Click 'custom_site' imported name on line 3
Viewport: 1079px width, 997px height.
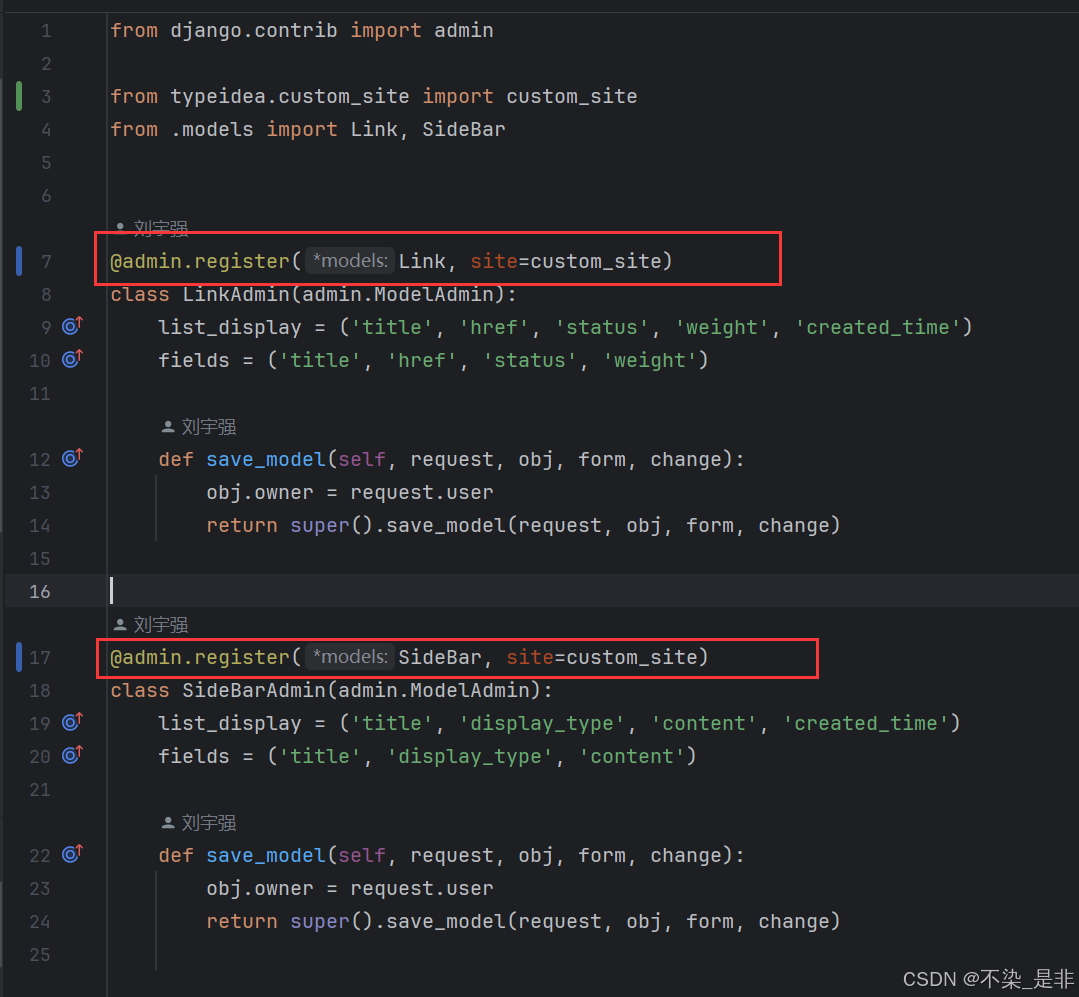[x=572, y=97]
